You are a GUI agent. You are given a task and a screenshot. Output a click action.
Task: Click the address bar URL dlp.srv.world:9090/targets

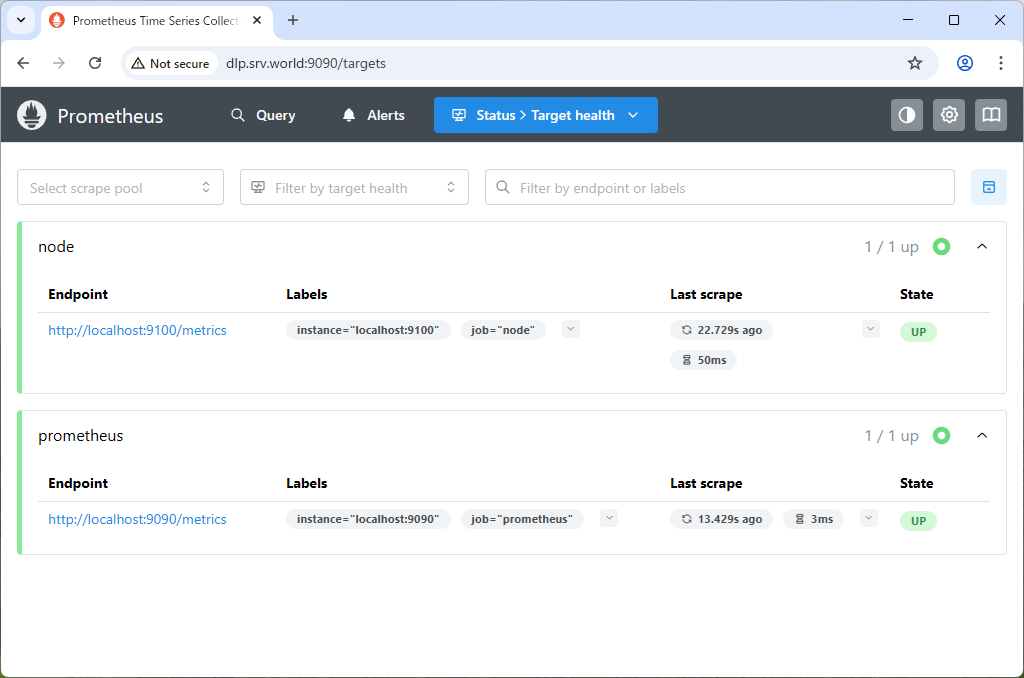tap(306, 63)
